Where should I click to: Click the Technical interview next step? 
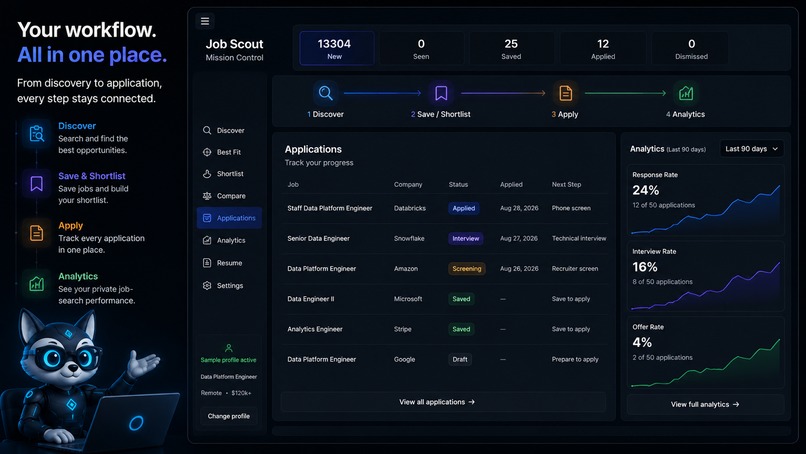click(579, 239)
